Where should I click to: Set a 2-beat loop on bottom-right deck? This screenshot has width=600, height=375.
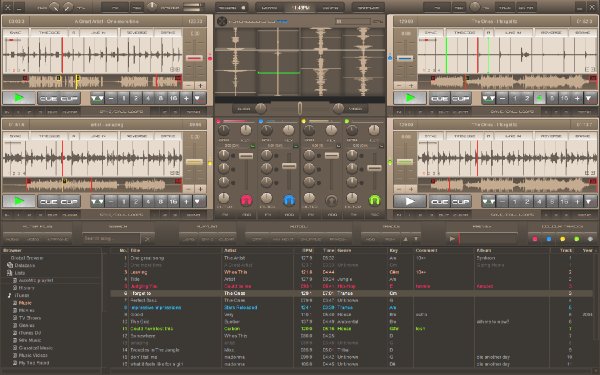(x=527, y=201)
